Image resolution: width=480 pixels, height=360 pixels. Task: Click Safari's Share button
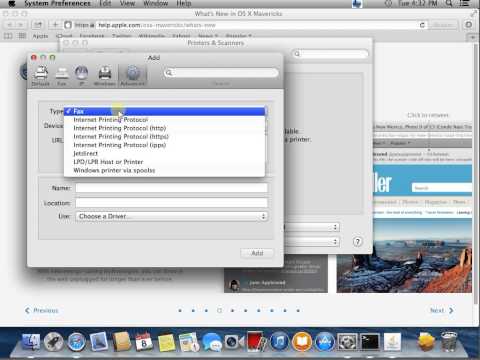(x=38, y=25)
